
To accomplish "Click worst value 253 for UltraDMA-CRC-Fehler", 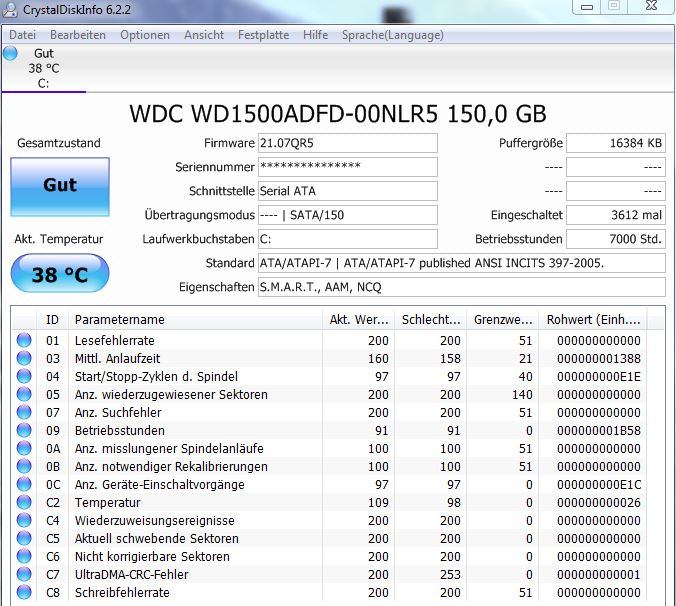I will 451,575.
